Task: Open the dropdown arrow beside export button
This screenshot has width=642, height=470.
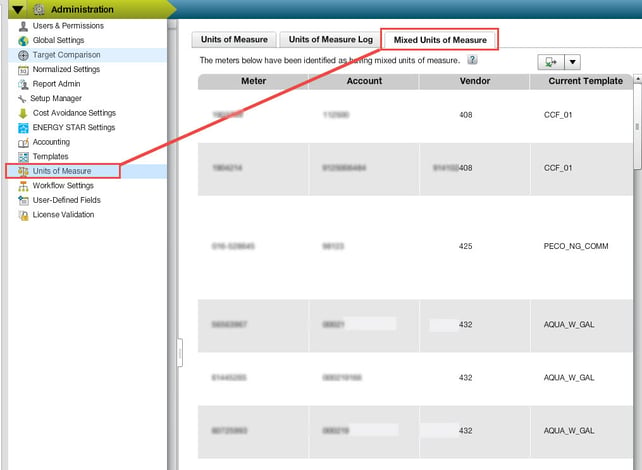Action: point(573,62)
